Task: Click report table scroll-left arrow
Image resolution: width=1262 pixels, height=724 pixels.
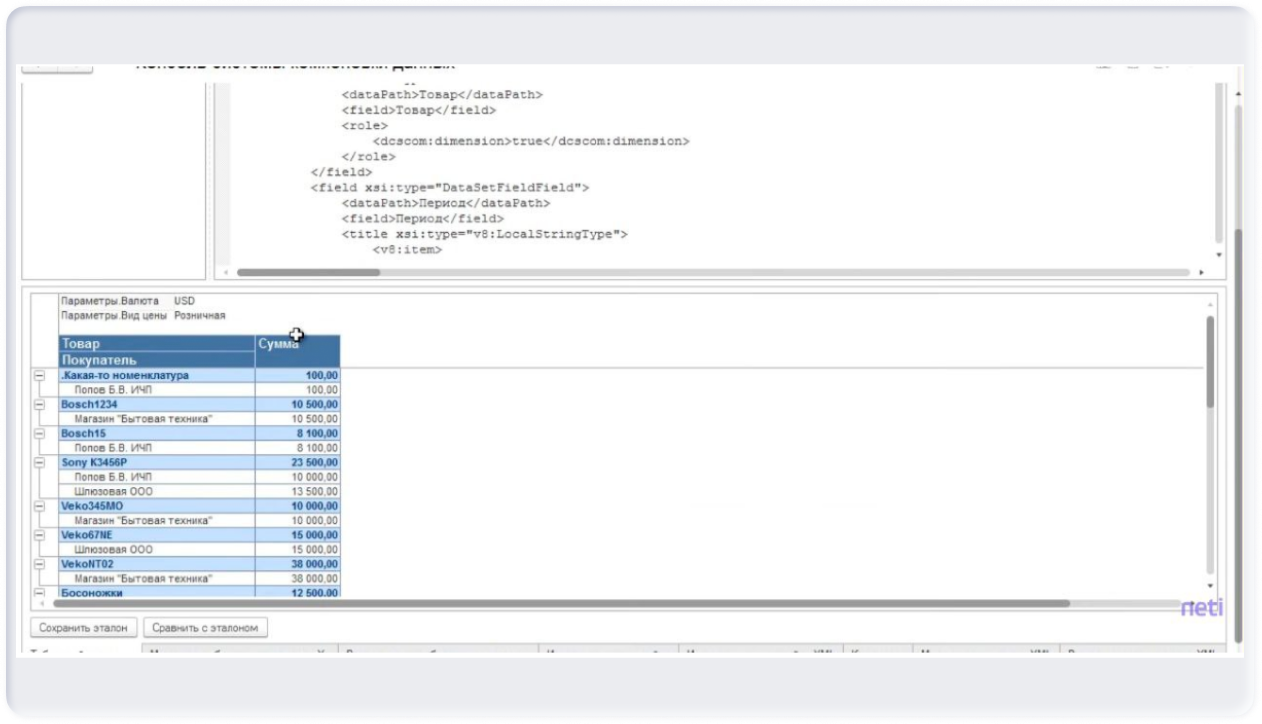Action: pos(41,603)
